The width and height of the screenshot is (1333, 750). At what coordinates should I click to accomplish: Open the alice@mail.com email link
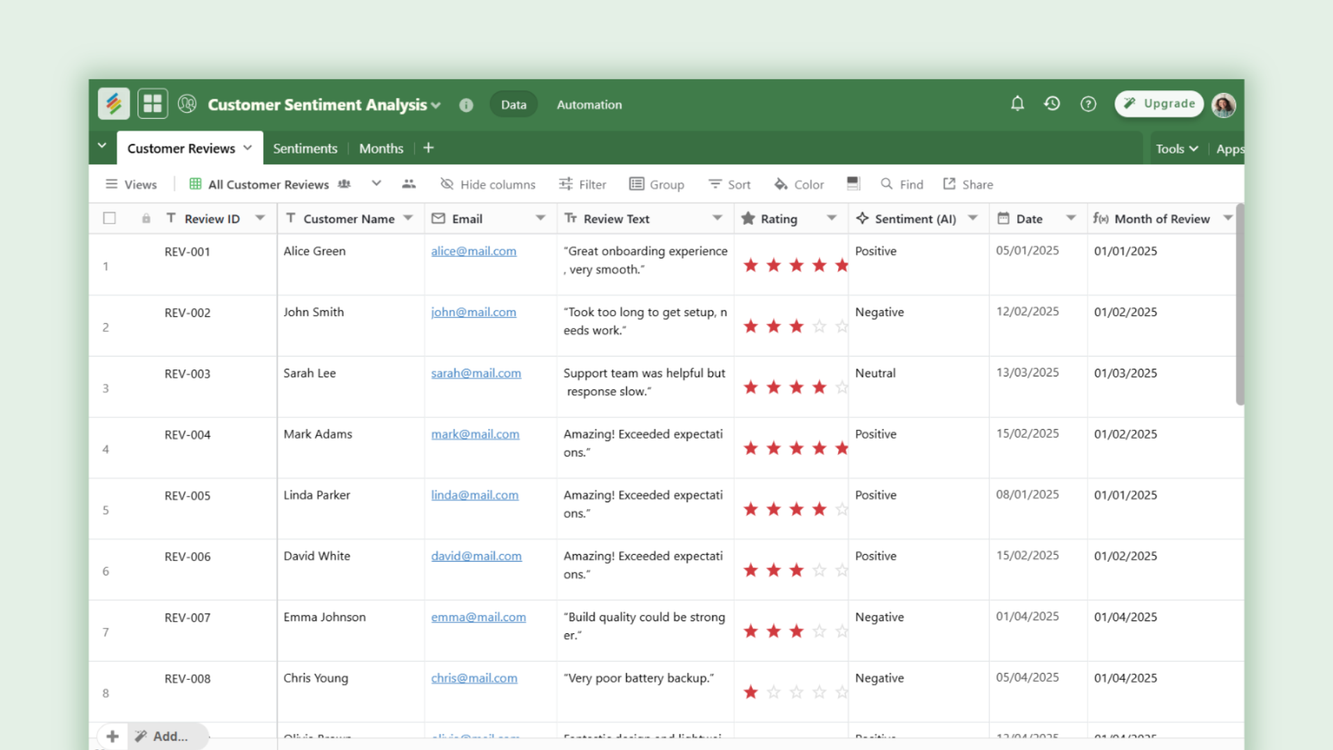click(473, 251)
